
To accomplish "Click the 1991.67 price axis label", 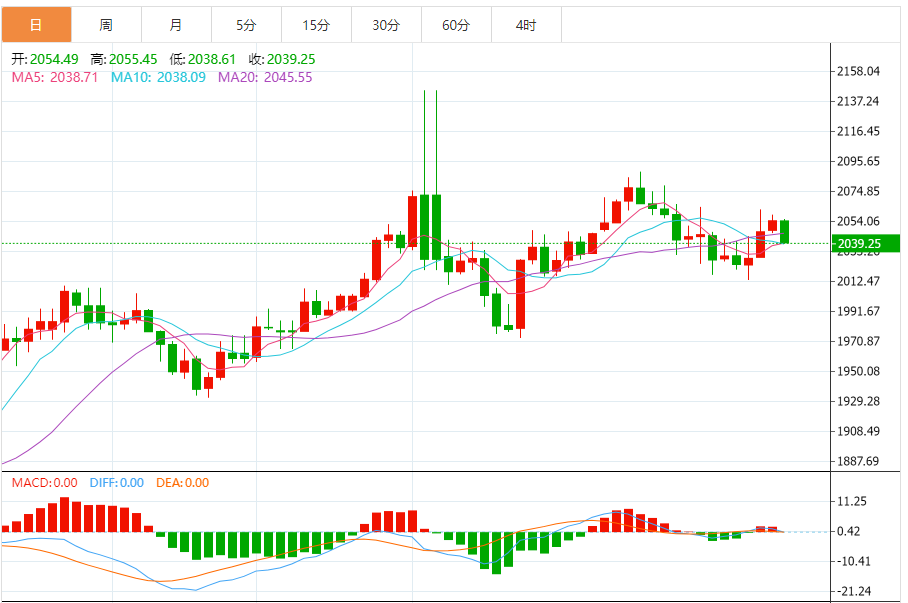I will pyautogui.click(x=858, y=311).
